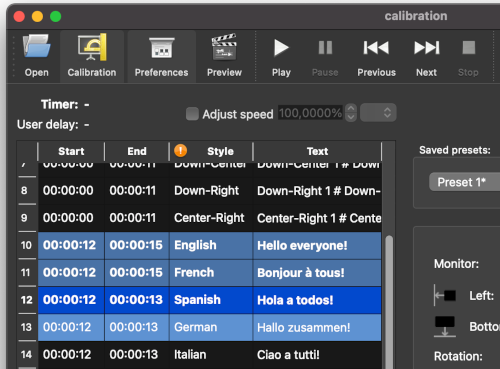Click start time 00:00:00 in row 9
This screenshot has height=369, width=500.
pos(70,218)
